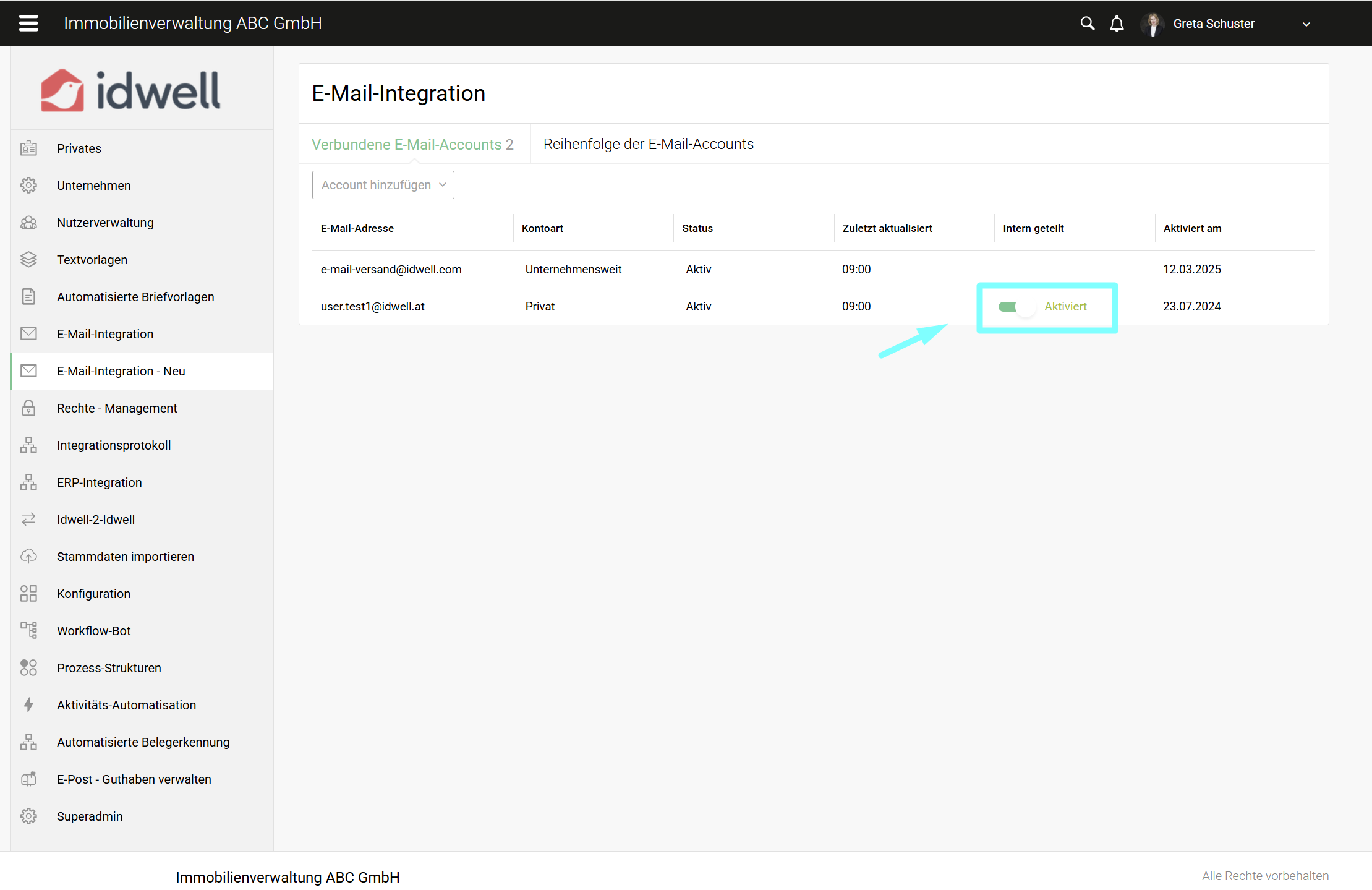Click the Rechte - Management lock icon

coord(28,408)
